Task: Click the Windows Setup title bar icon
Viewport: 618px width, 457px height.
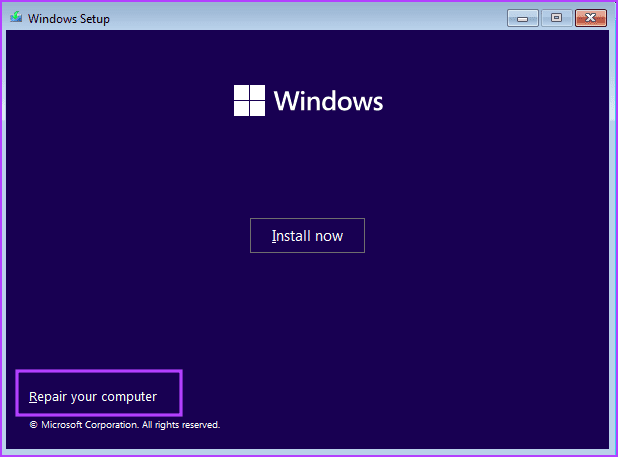Action: pos(16,17)
